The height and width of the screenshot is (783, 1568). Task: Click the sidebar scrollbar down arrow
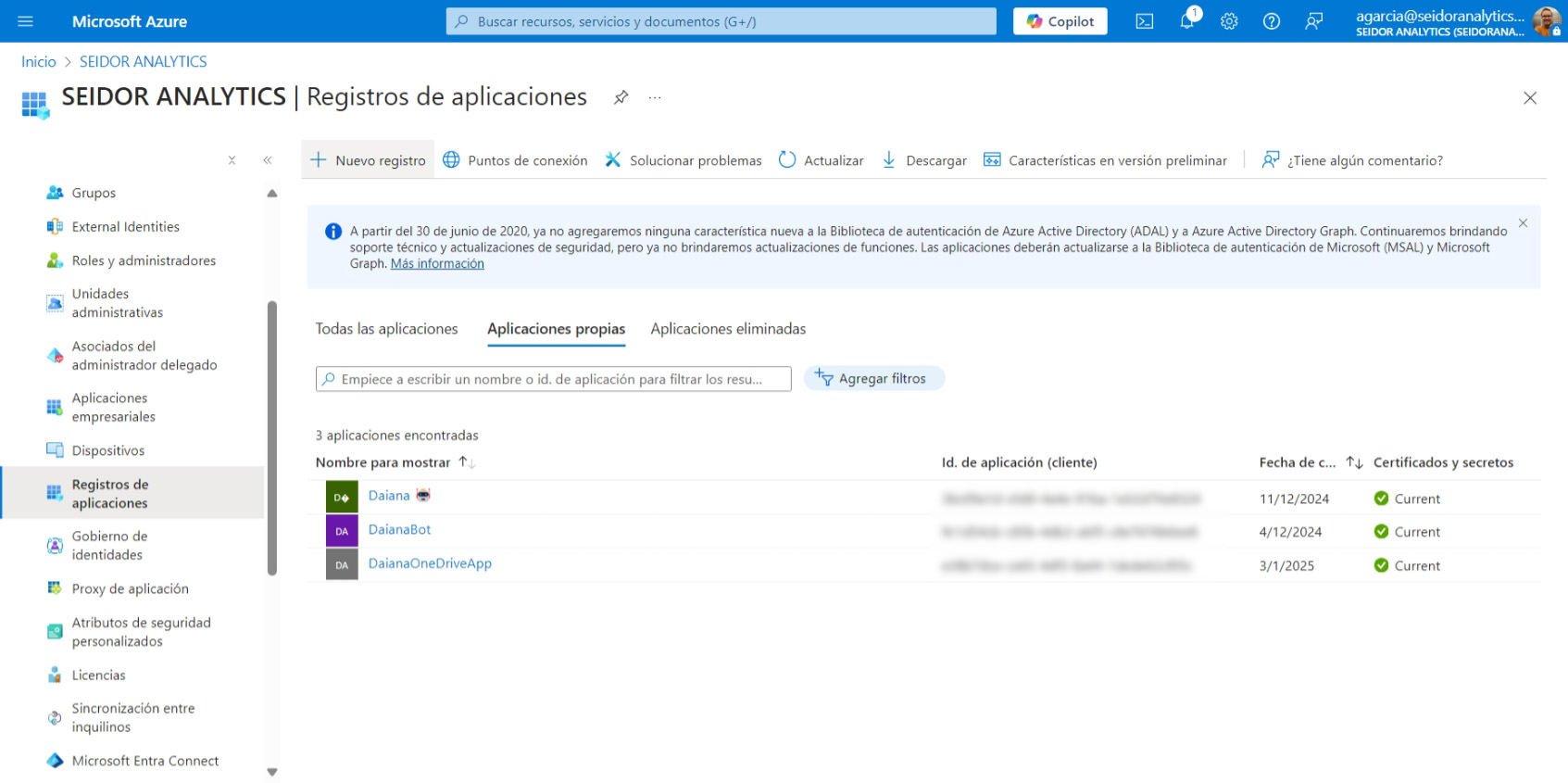(272, 771)
